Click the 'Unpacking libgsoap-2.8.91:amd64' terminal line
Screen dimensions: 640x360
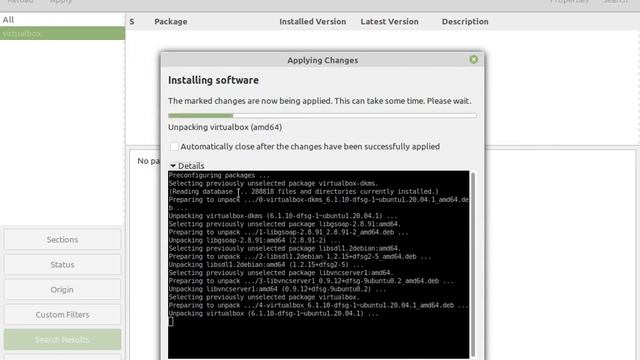254,240
